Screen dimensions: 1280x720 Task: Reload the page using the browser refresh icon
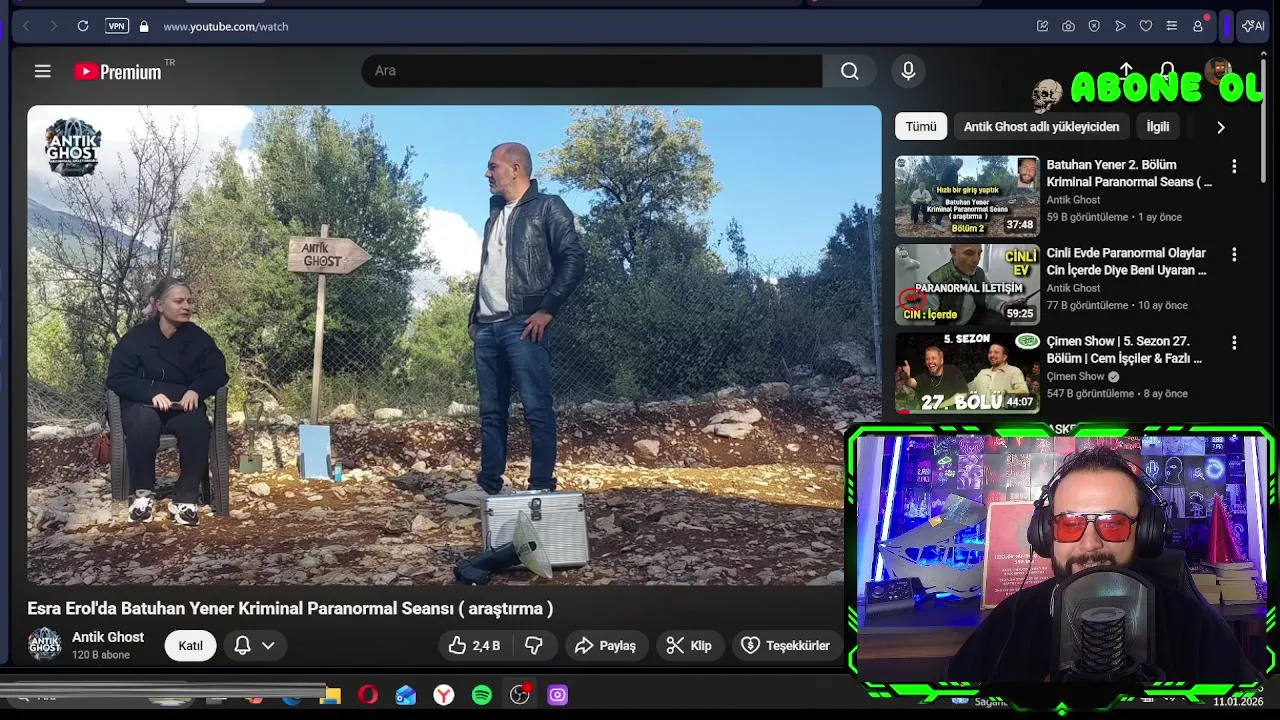coord(83,26)
